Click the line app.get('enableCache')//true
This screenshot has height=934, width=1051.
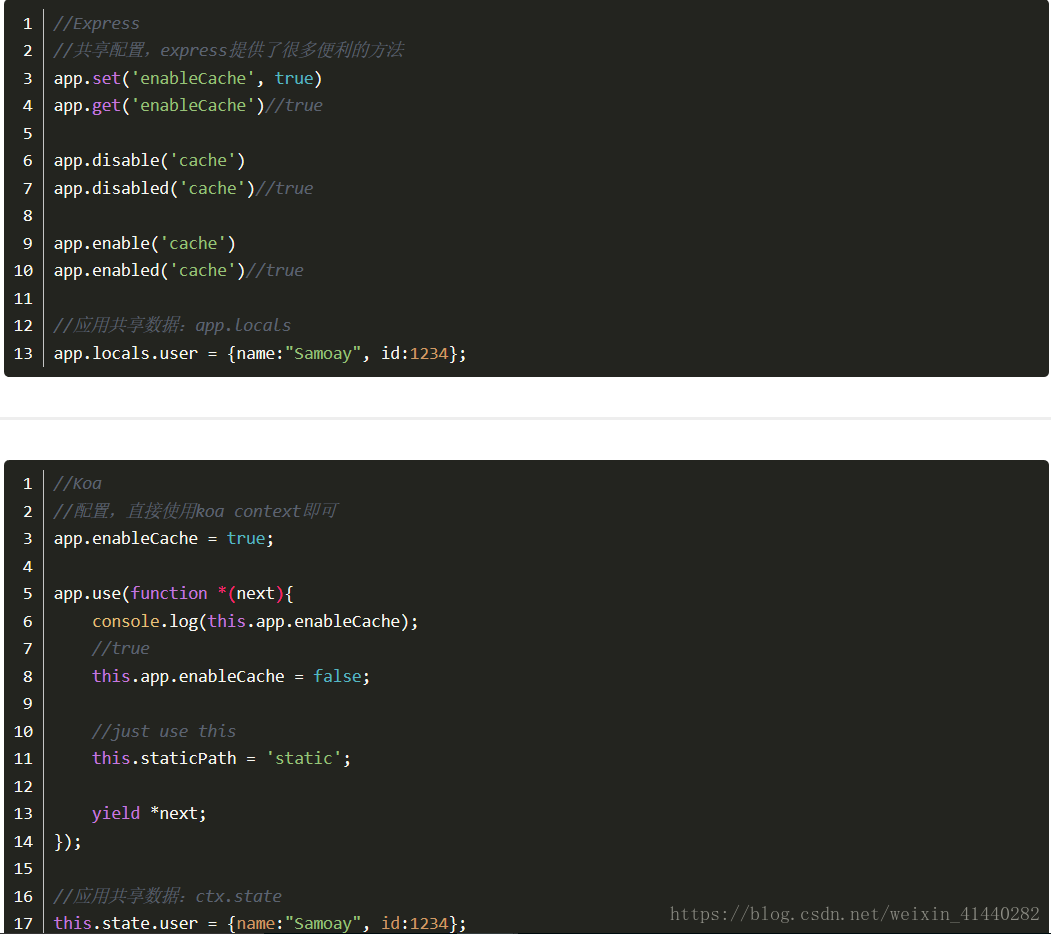pyautogui.click(x=188, y=106)
